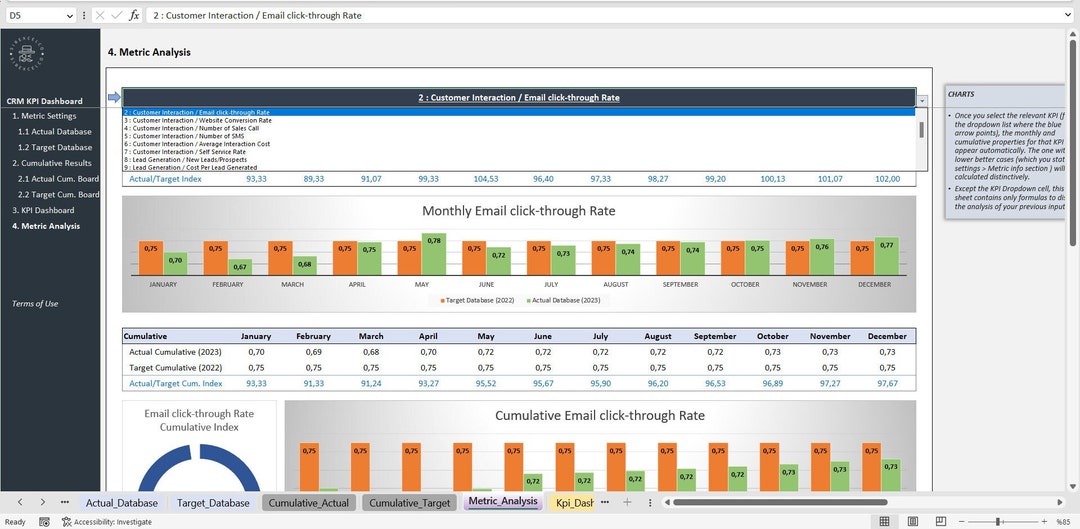Click May's green 0,78 bar
Viewport: 1080px width, 529px height.
[x=434, y=254]
